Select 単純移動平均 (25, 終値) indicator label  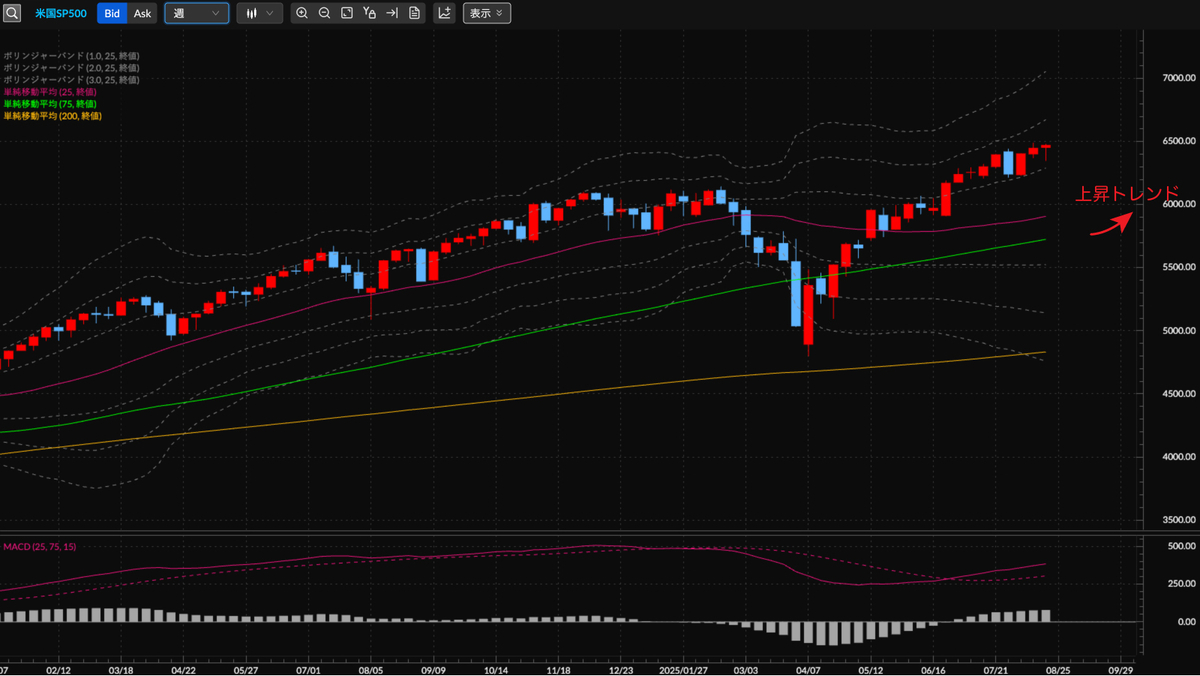click(x=50, y=92)
